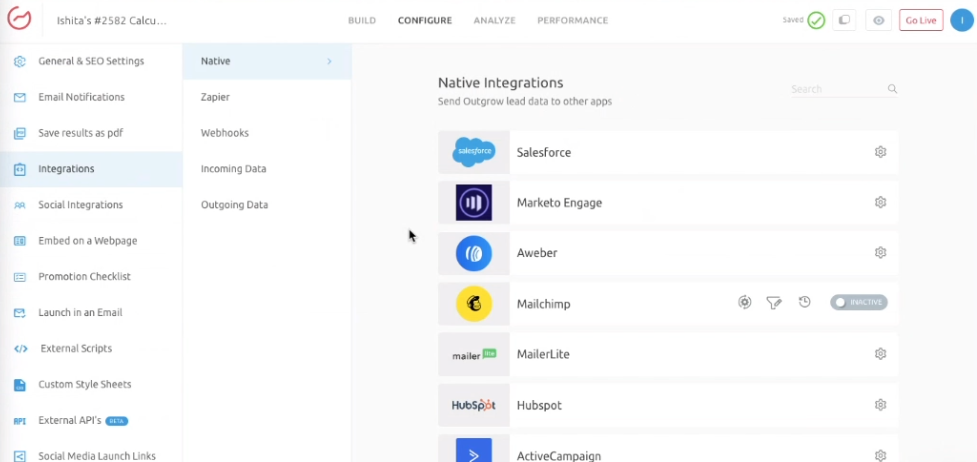Open MailerLite settings gear
This screenshot has width=977, height=462.
[x=880, y=354]
